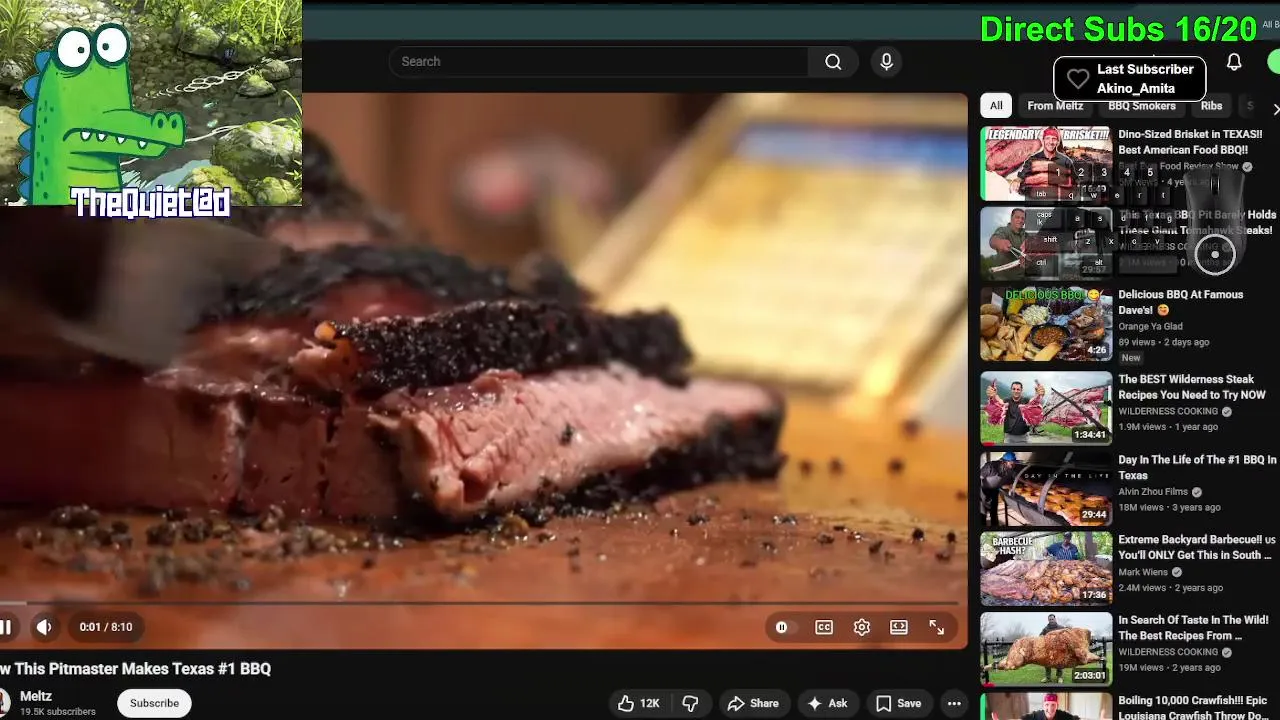Select the BBQ Smokers filter chip
This screenshot has width=1280, height=720.
1141,106
